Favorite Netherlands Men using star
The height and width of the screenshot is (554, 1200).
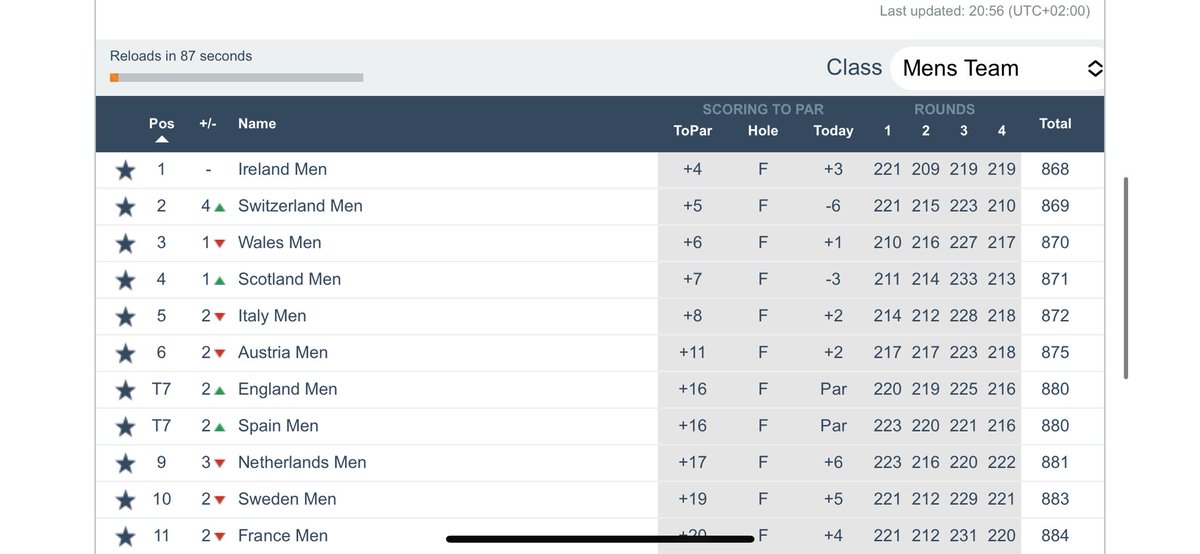tap(125, 463)
